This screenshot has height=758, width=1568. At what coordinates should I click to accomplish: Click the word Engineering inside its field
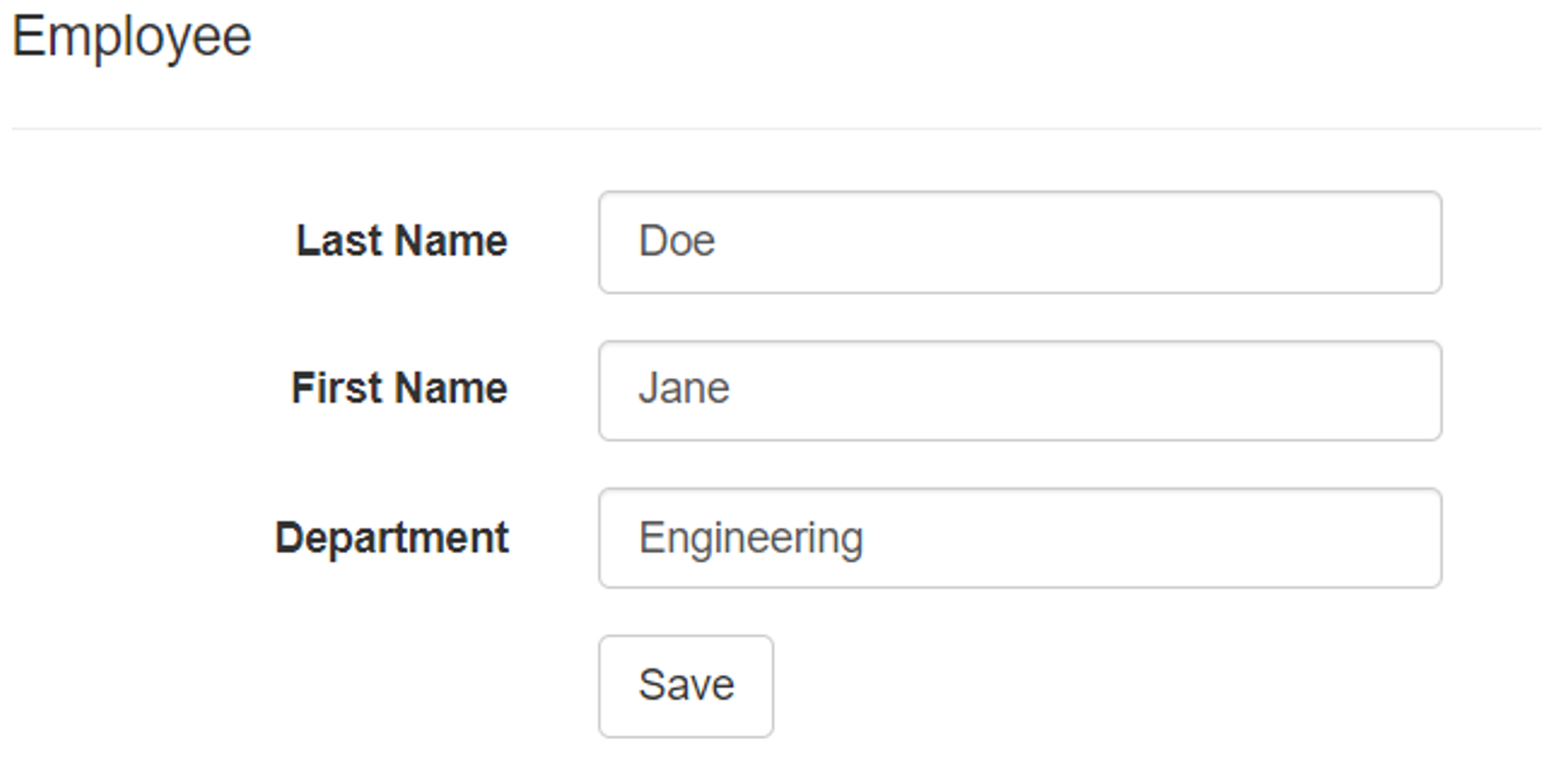751,539
